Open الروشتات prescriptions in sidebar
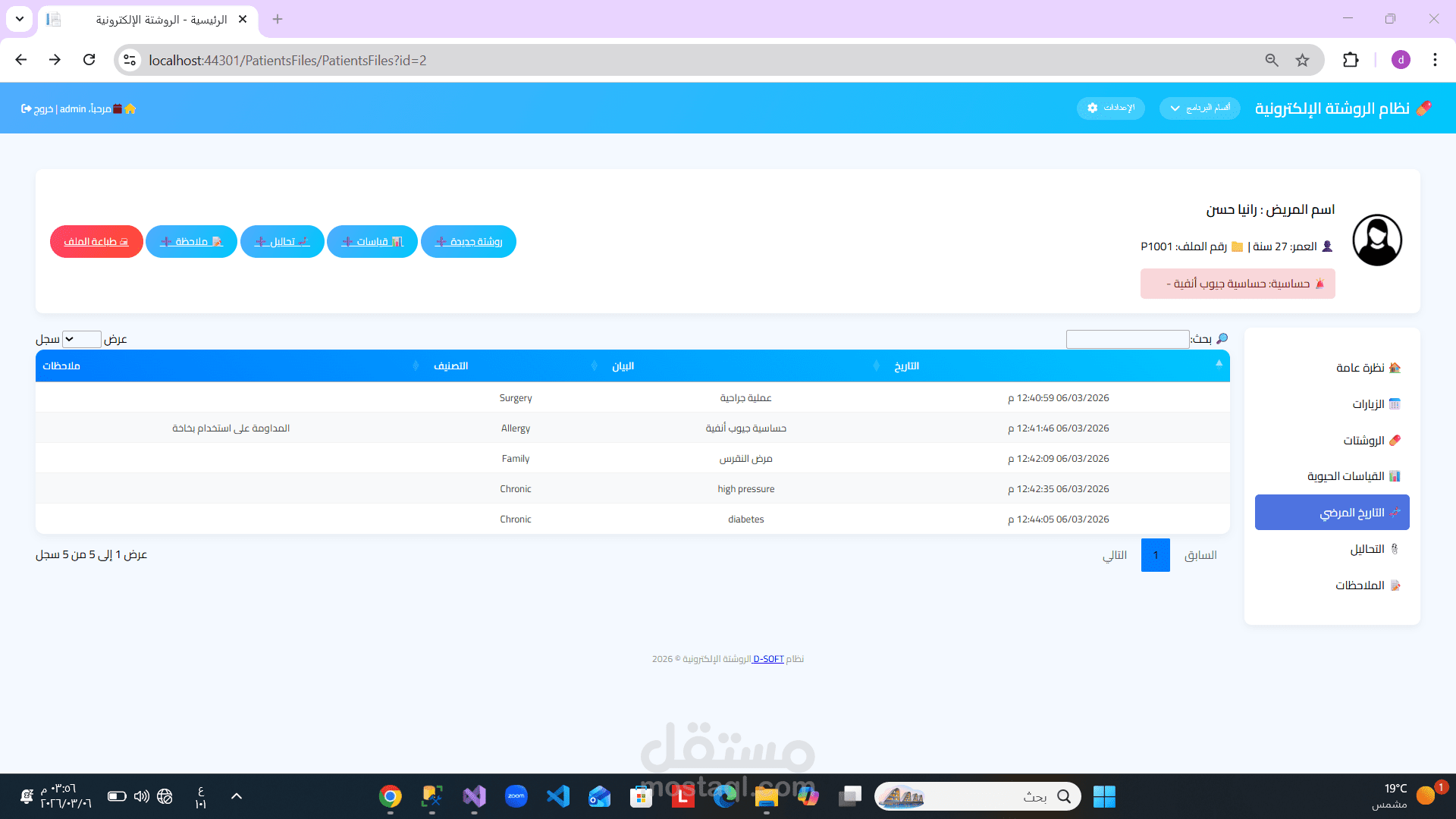The height and width of the screenshot is (819, 1456). (1364, 440)
